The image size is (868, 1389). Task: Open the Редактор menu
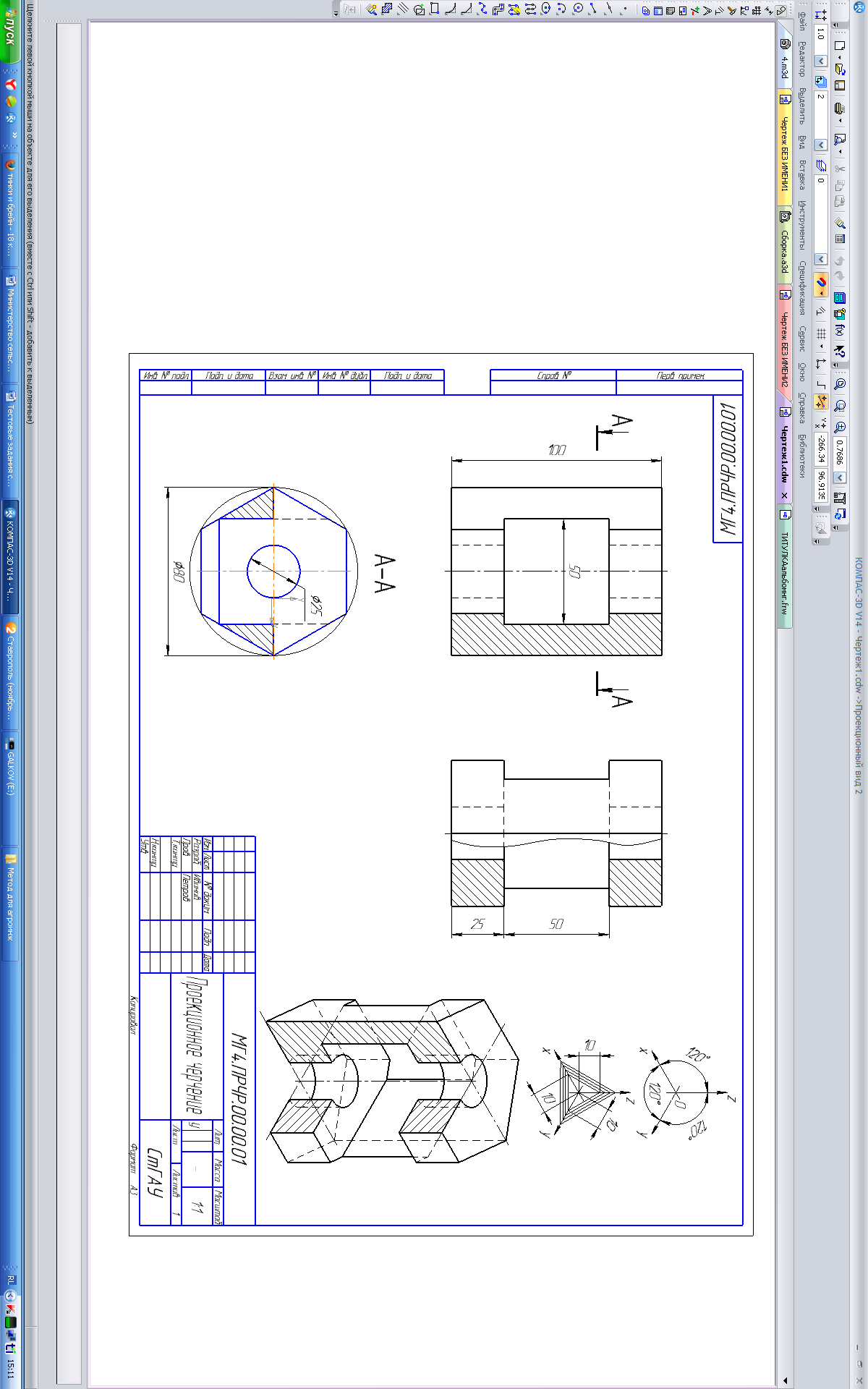point(802,59)
